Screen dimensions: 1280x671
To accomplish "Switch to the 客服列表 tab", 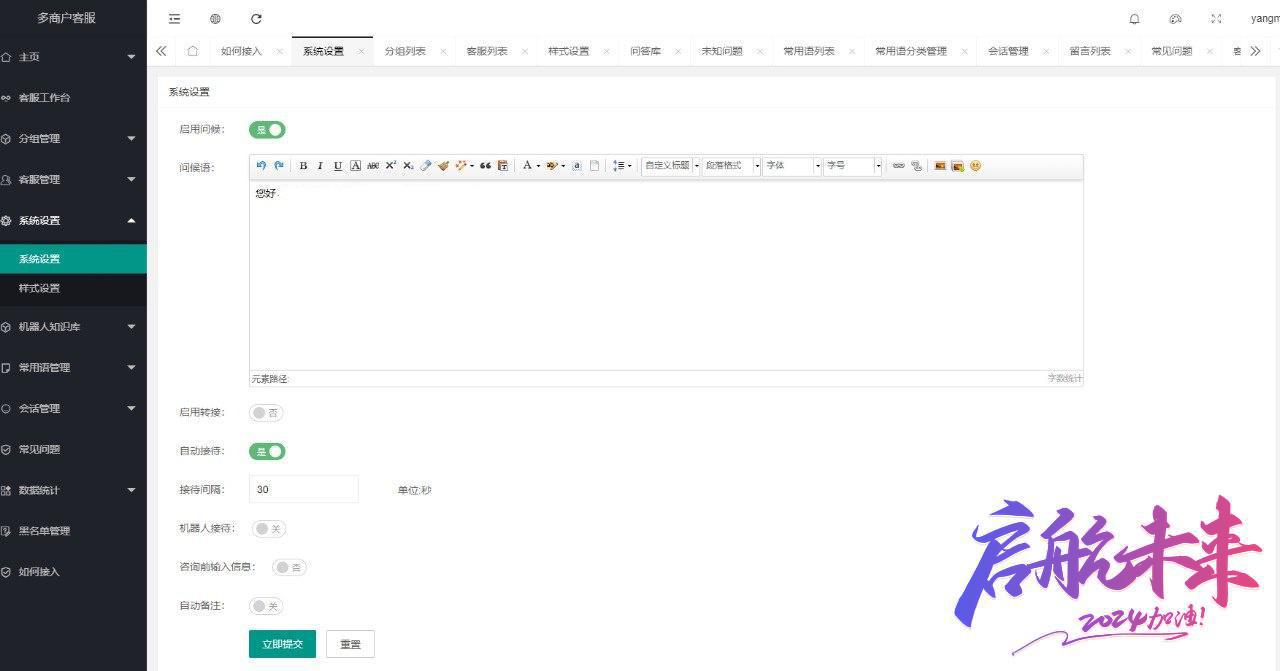I will 487,51.
